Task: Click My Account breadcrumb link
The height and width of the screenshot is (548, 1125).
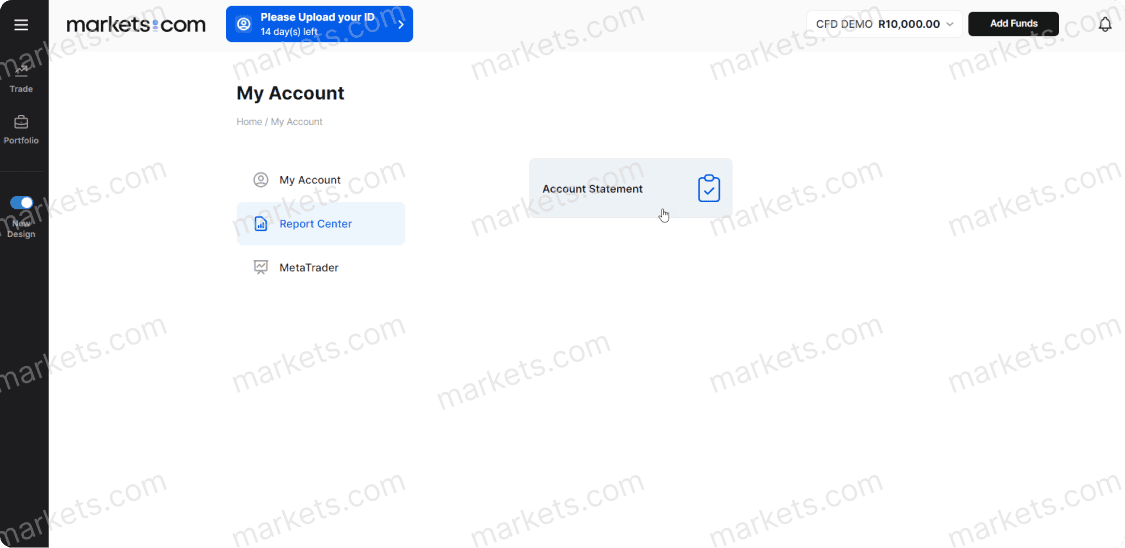Action: tap(296, 122)
